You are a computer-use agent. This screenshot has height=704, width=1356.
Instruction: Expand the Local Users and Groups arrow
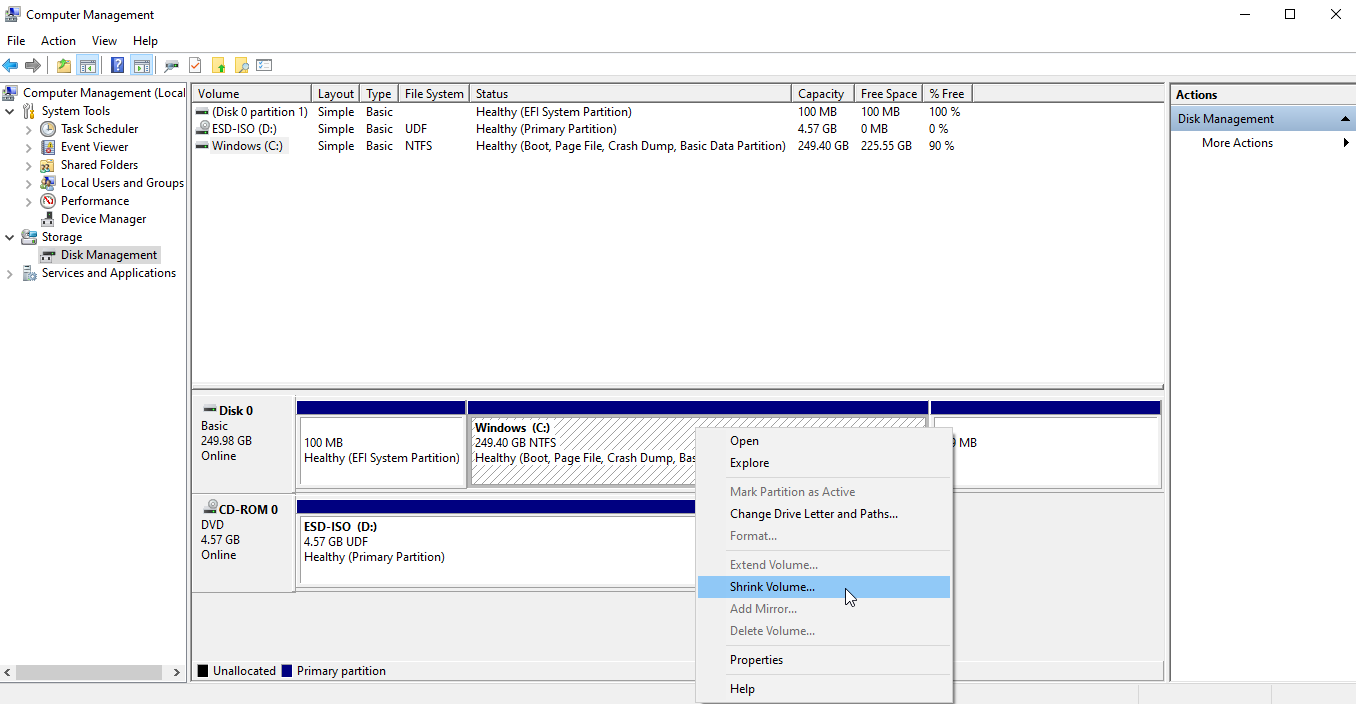click(28, 183)
